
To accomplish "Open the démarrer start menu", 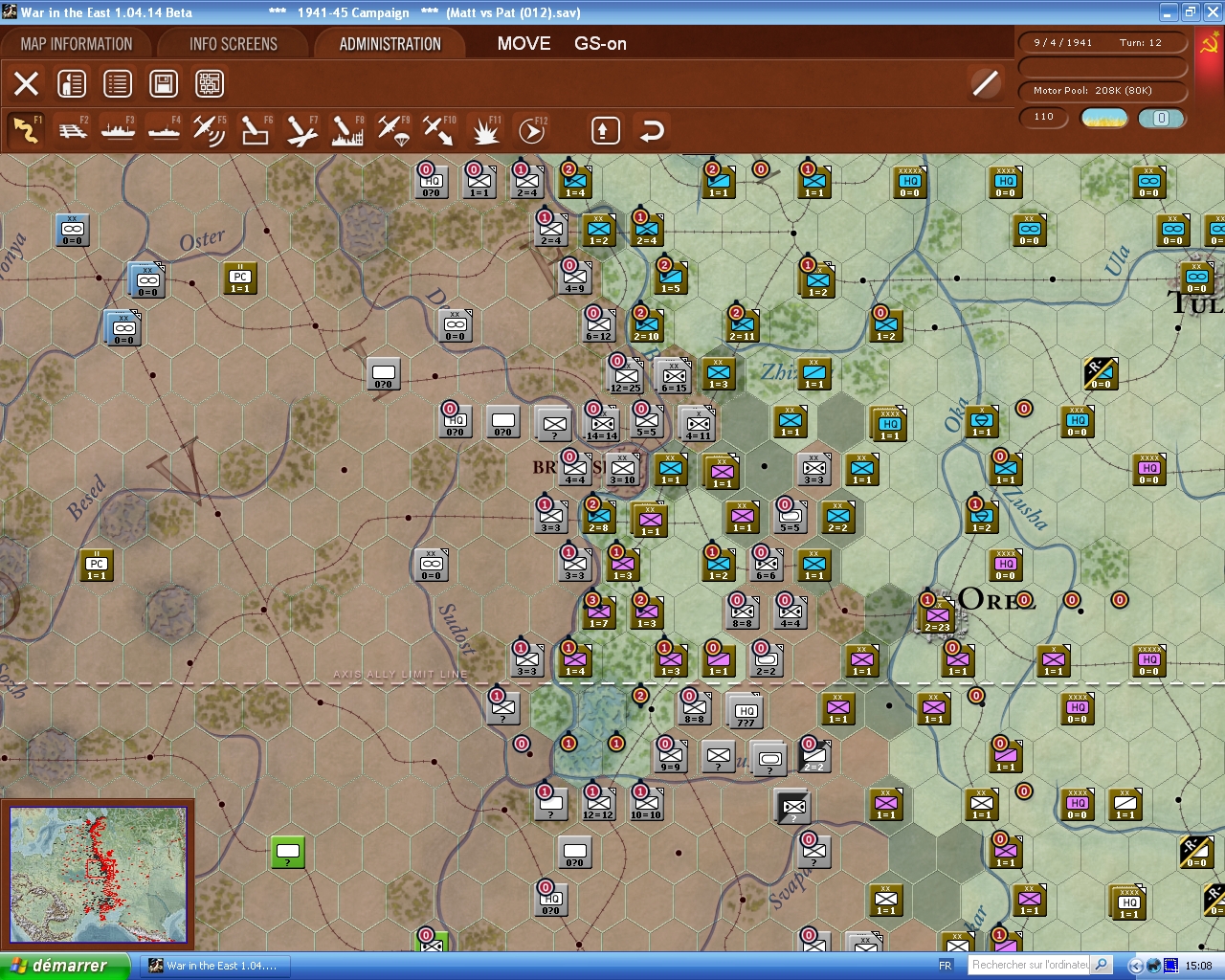I will click(x=64, y=966).
